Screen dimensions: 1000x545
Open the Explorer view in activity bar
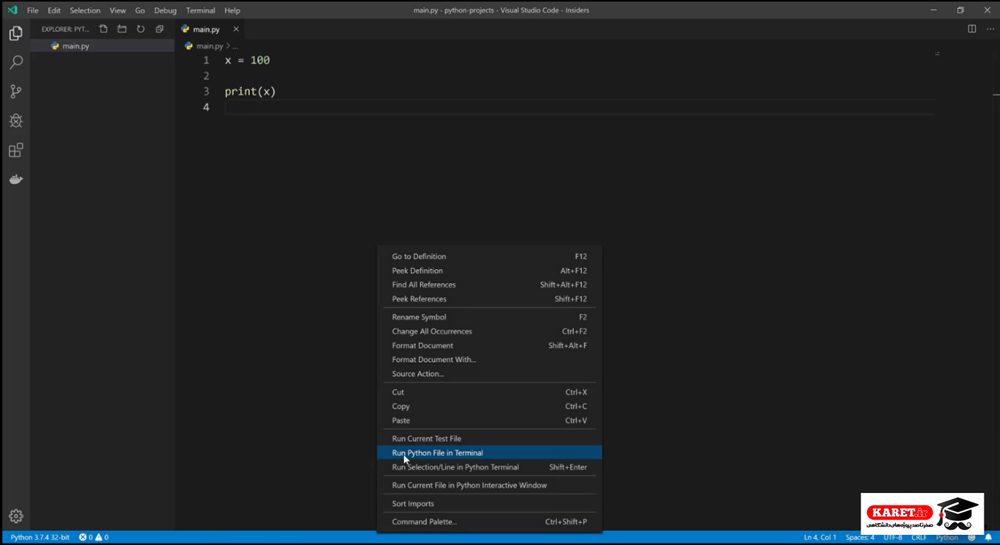pos(16,33)
